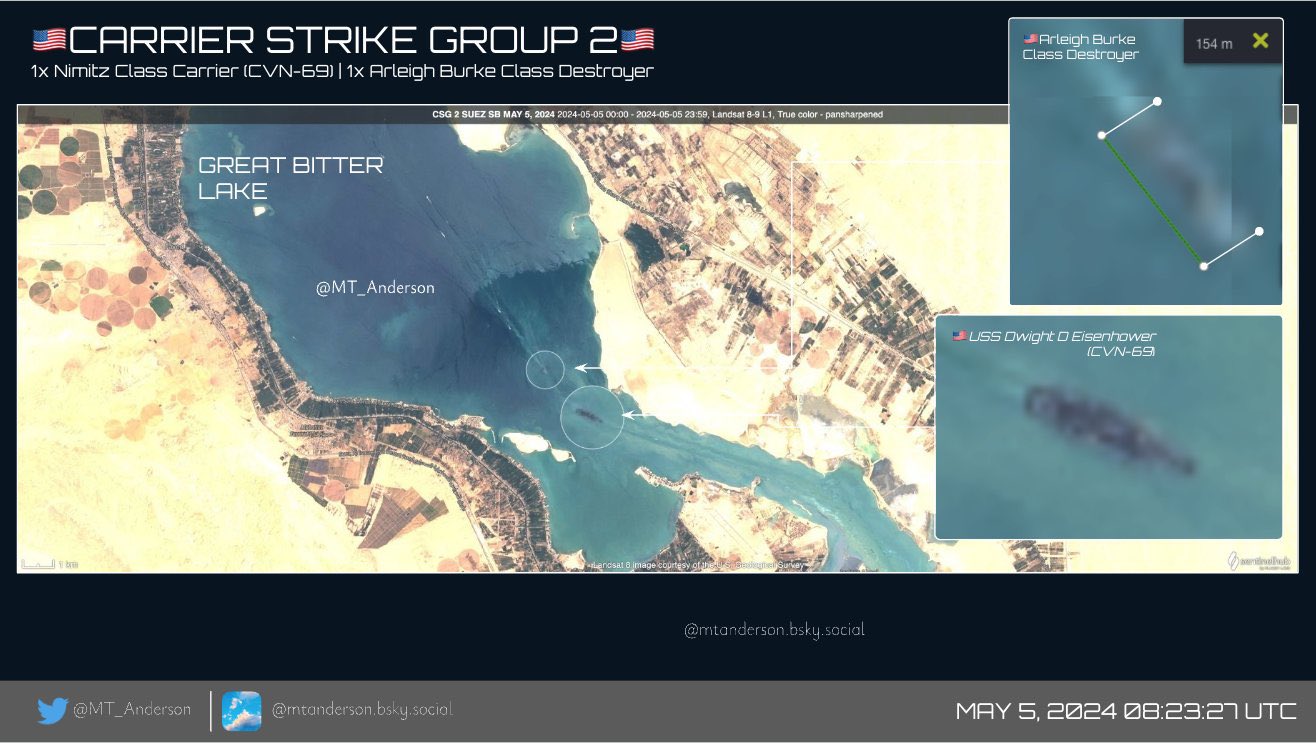Open the Eisenhower carrier close-up inset
This screenshot has height=743, width=1316.
[1108, 428]
